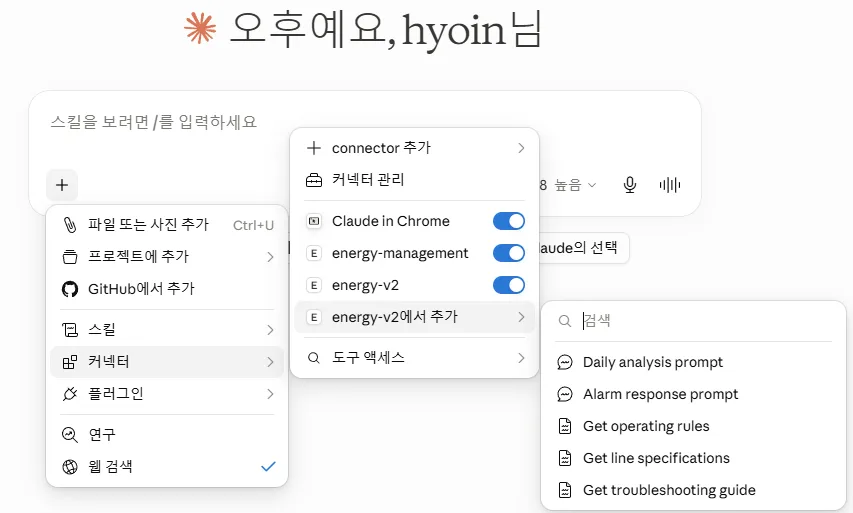Click the toolbox icon for 커넥터 관리
853x513 pixels.
314,180
